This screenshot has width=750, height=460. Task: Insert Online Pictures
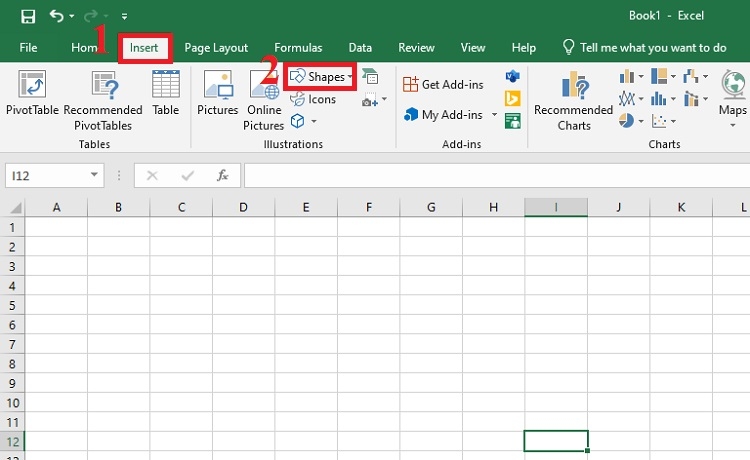click(264, 101)
